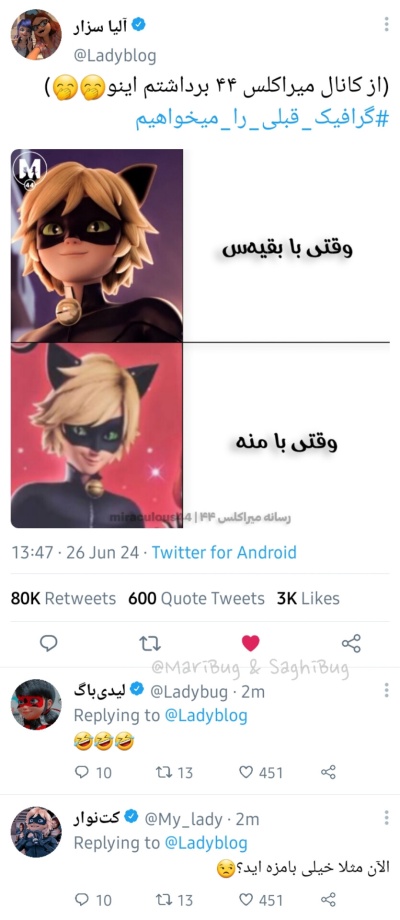This screenshot has width=400, height=920.
Task: Retweet the @My_lady reply
Action: click(x=174, y=899)
